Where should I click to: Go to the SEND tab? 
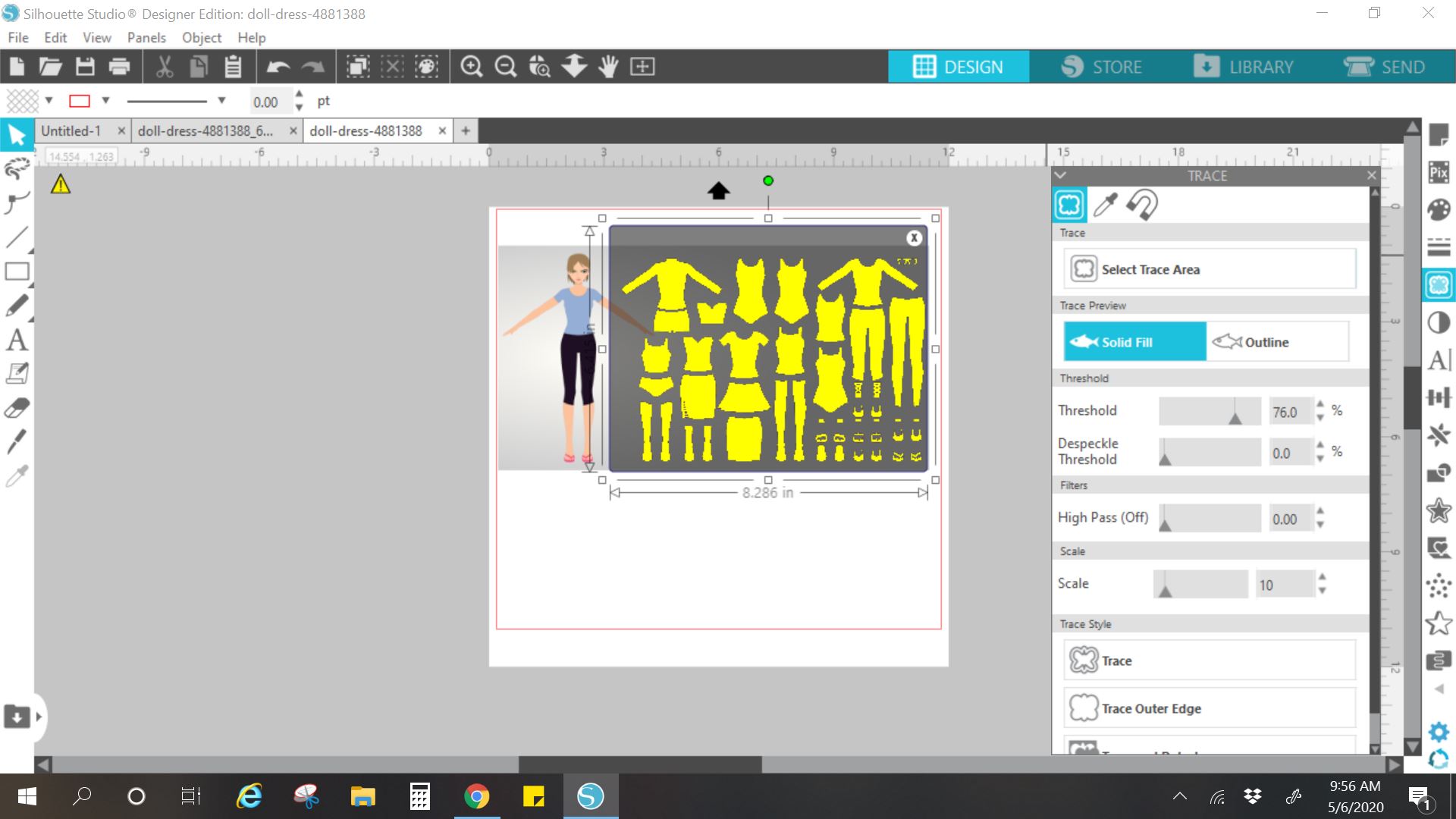[x=1385, y=67]
